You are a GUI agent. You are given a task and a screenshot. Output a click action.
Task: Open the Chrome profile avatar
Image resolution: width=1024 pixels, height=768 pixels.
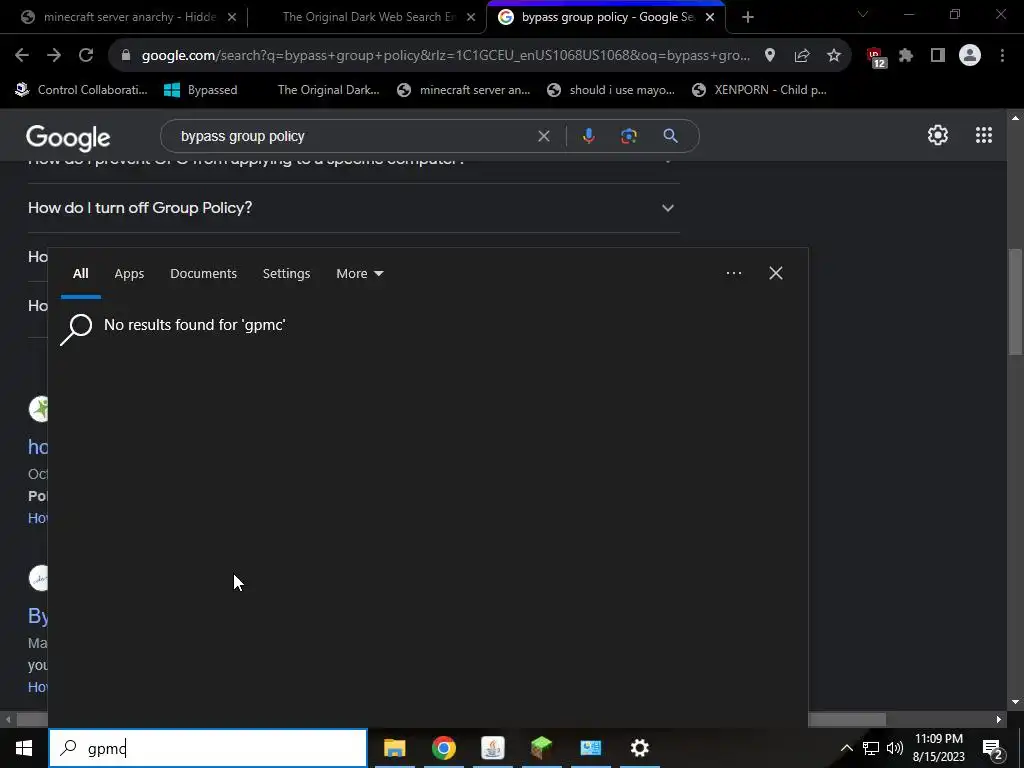tap(970, 56)
